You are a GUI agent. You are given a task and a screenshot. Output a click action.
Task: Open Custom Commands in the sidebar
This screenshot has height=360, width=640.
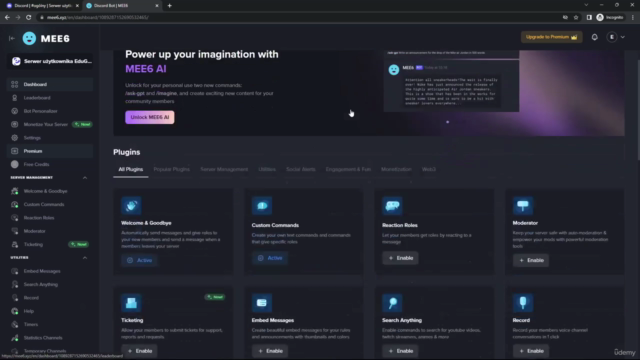tap(50, 204)
